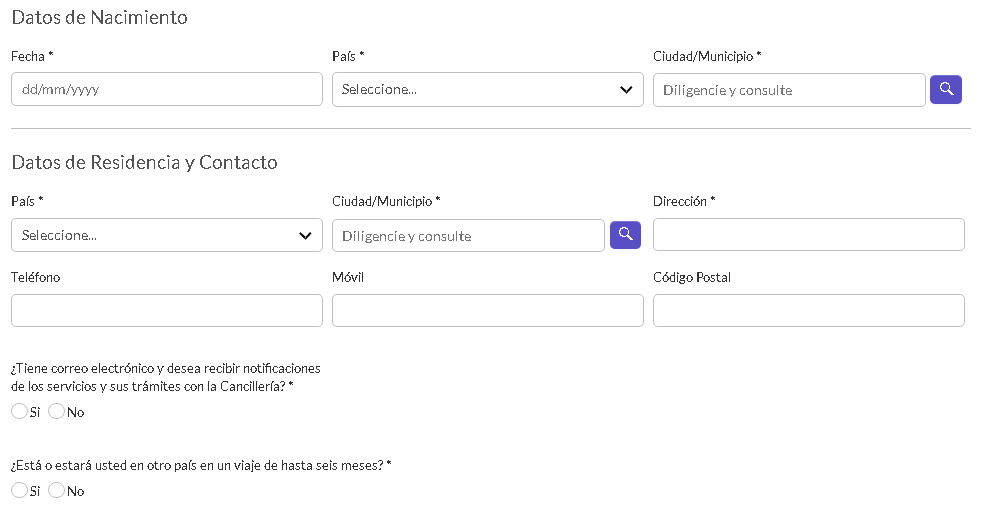The width and height of the screenshot is (994, 505).
Task: Click the Teléfono label
Action: pyautogui.click(x=36, y=277)
